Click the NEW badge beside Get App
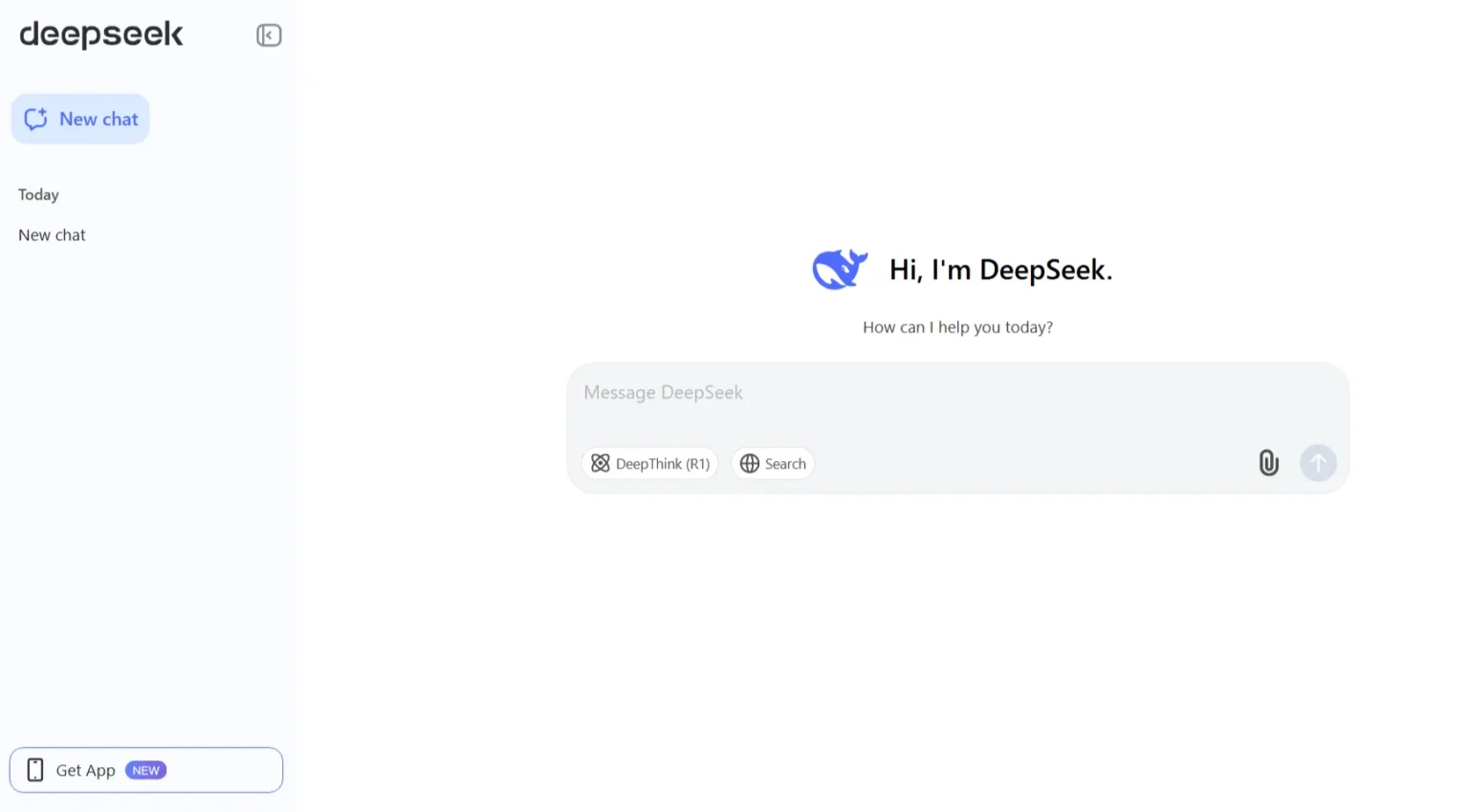 click(x=145, y=770)
